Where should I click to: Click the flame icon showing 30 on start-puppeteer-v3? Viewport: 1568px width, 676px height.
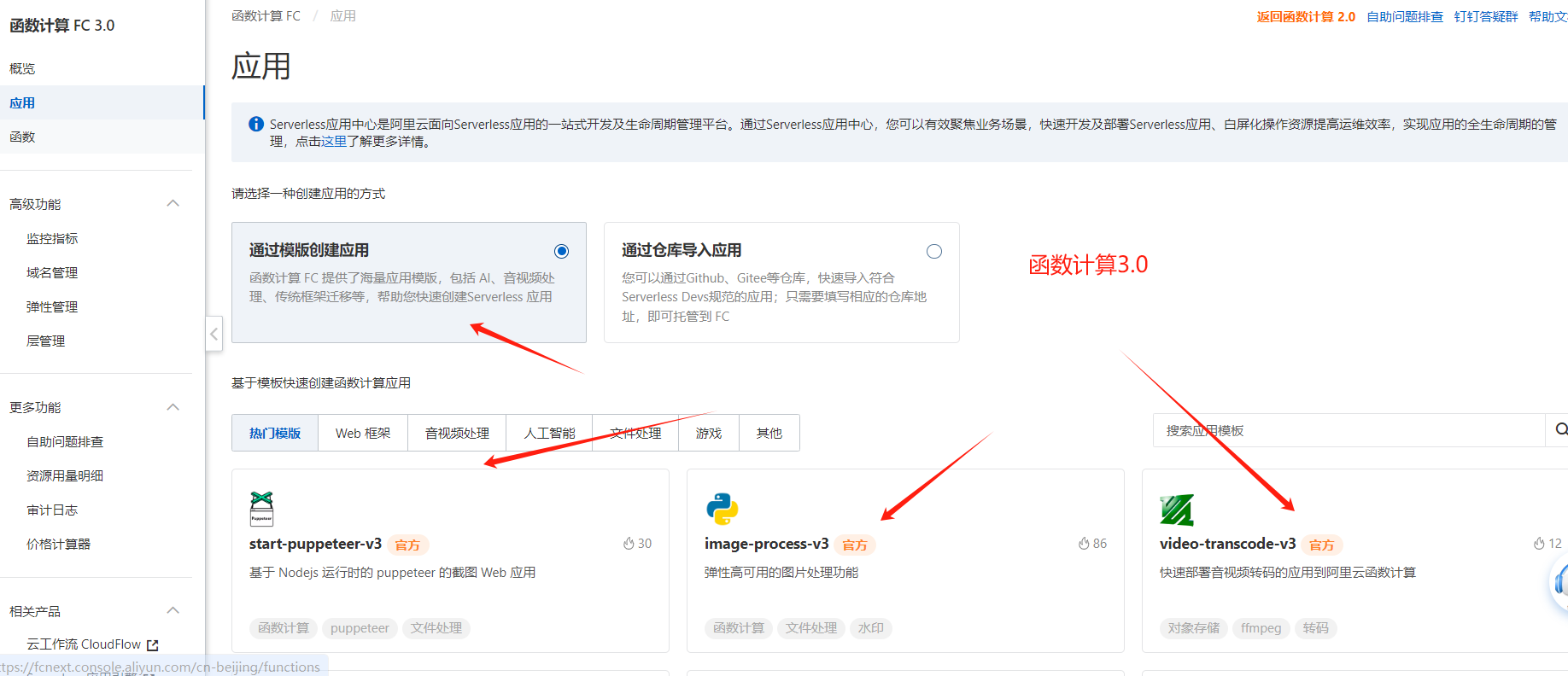[629, 544]
